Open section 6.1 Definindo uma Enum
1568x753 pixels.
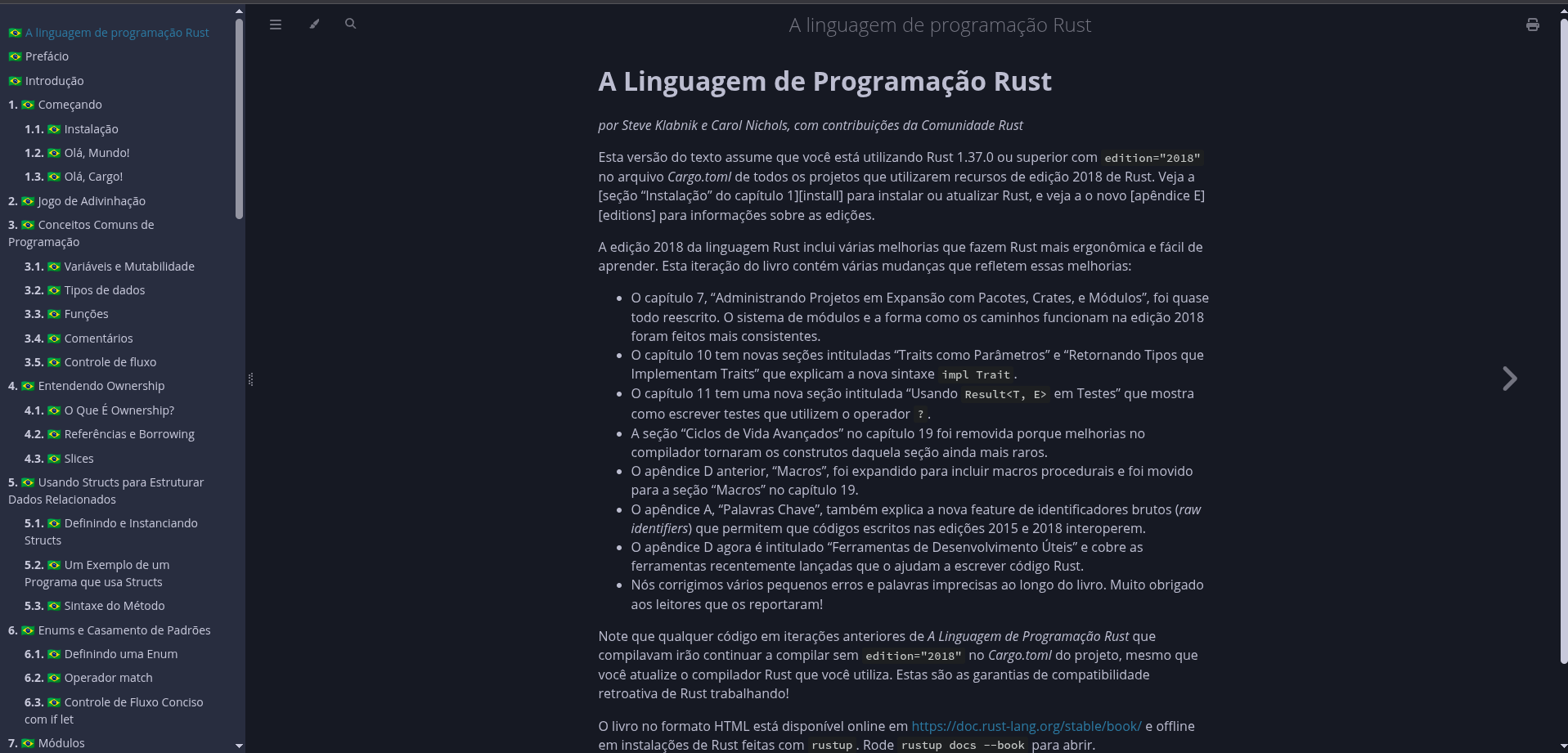pyautogui.click(x=101, y=654)
